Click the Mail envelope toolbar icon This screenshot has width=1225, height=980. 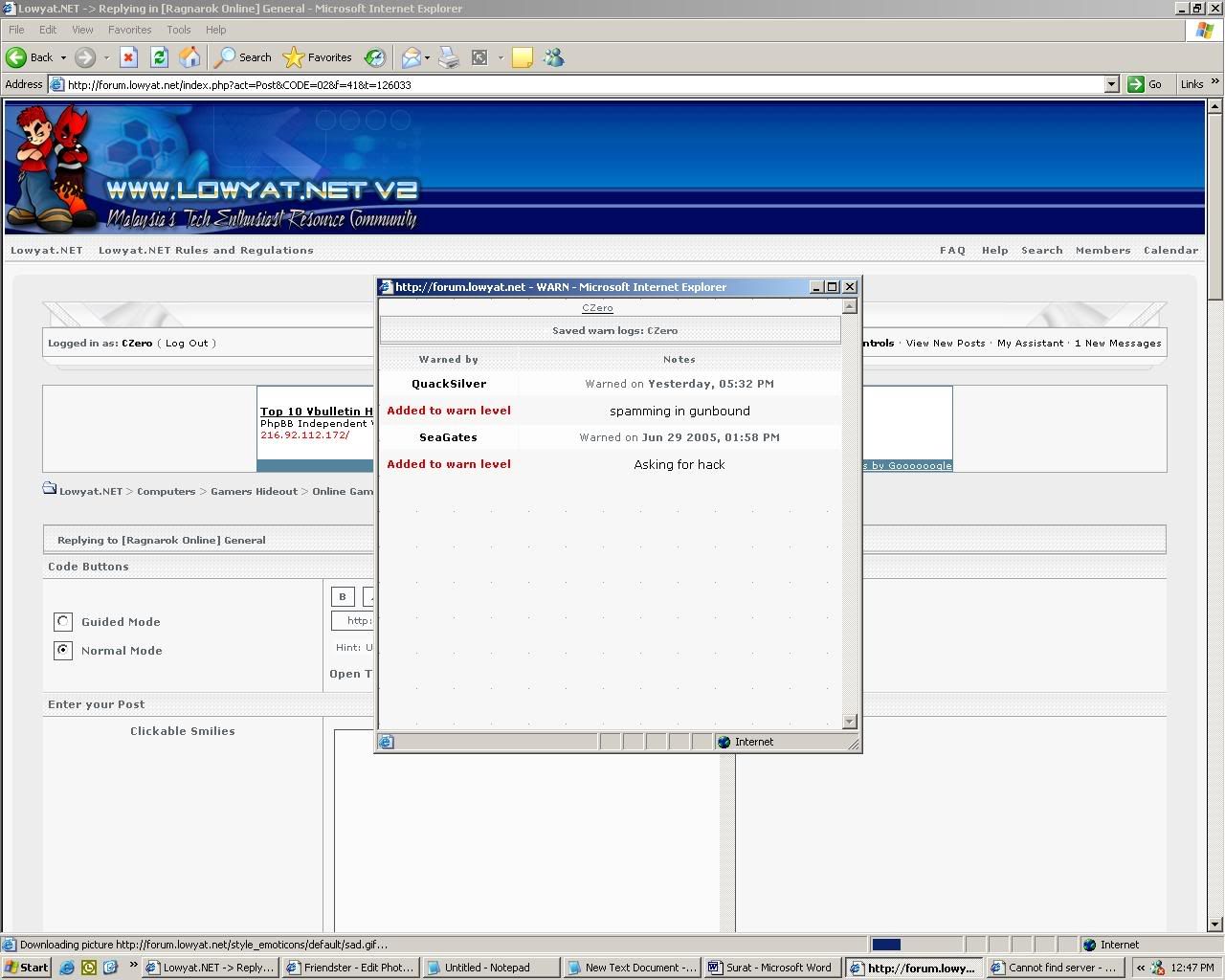(x=411, y=57)
